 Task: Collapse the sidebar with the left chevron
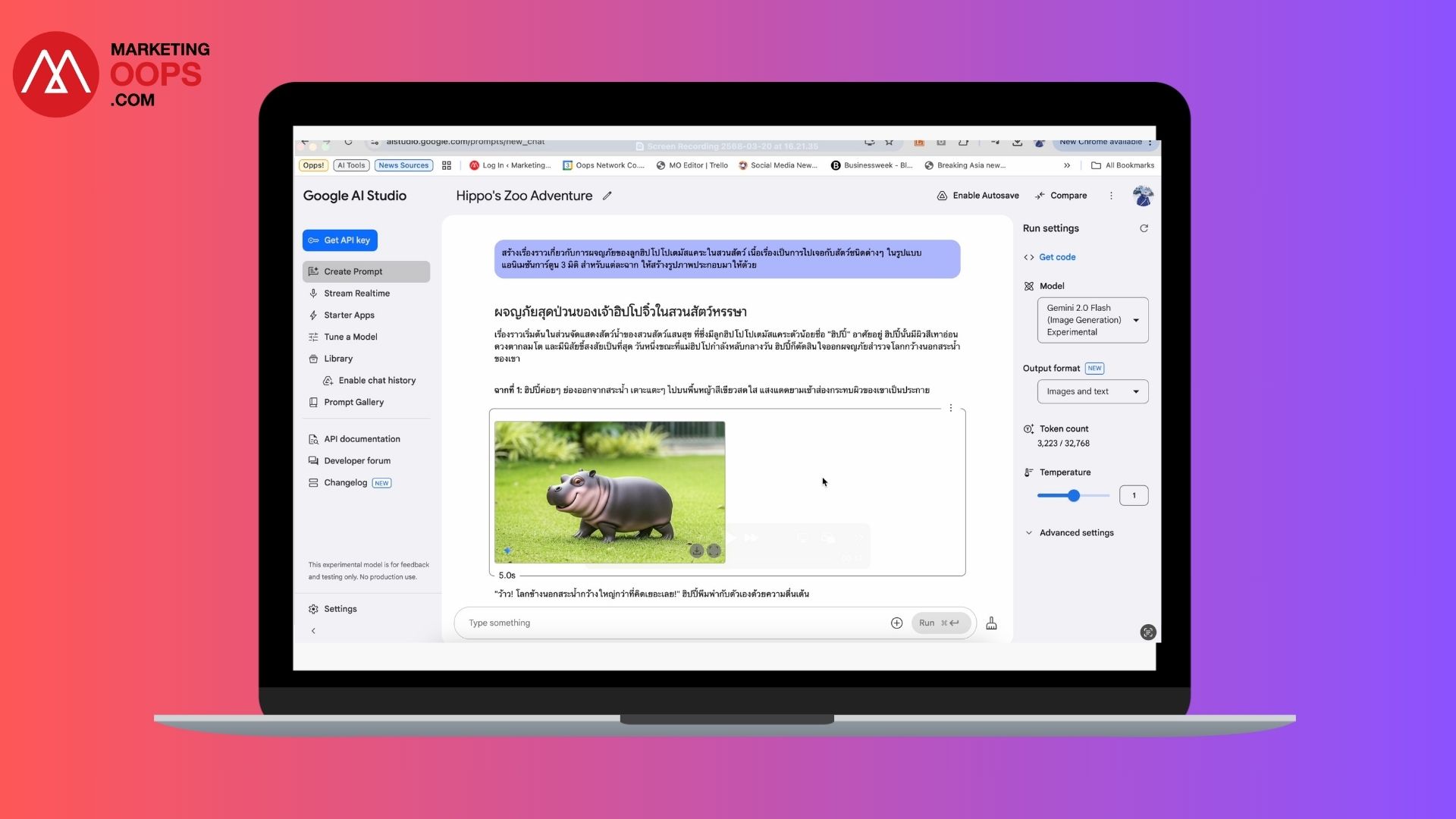coord(313,631)
